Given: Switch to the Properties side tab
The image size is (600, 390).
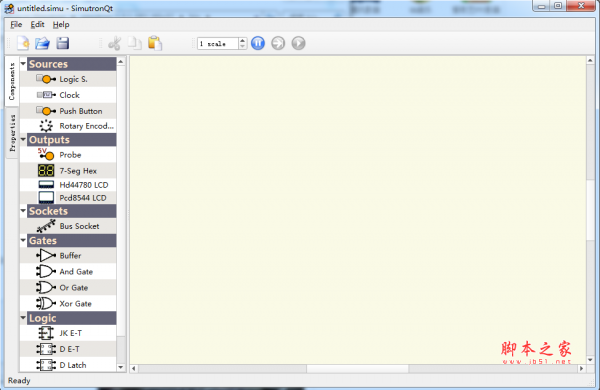Looking at the screenshot, I should [x=13, y=133].
